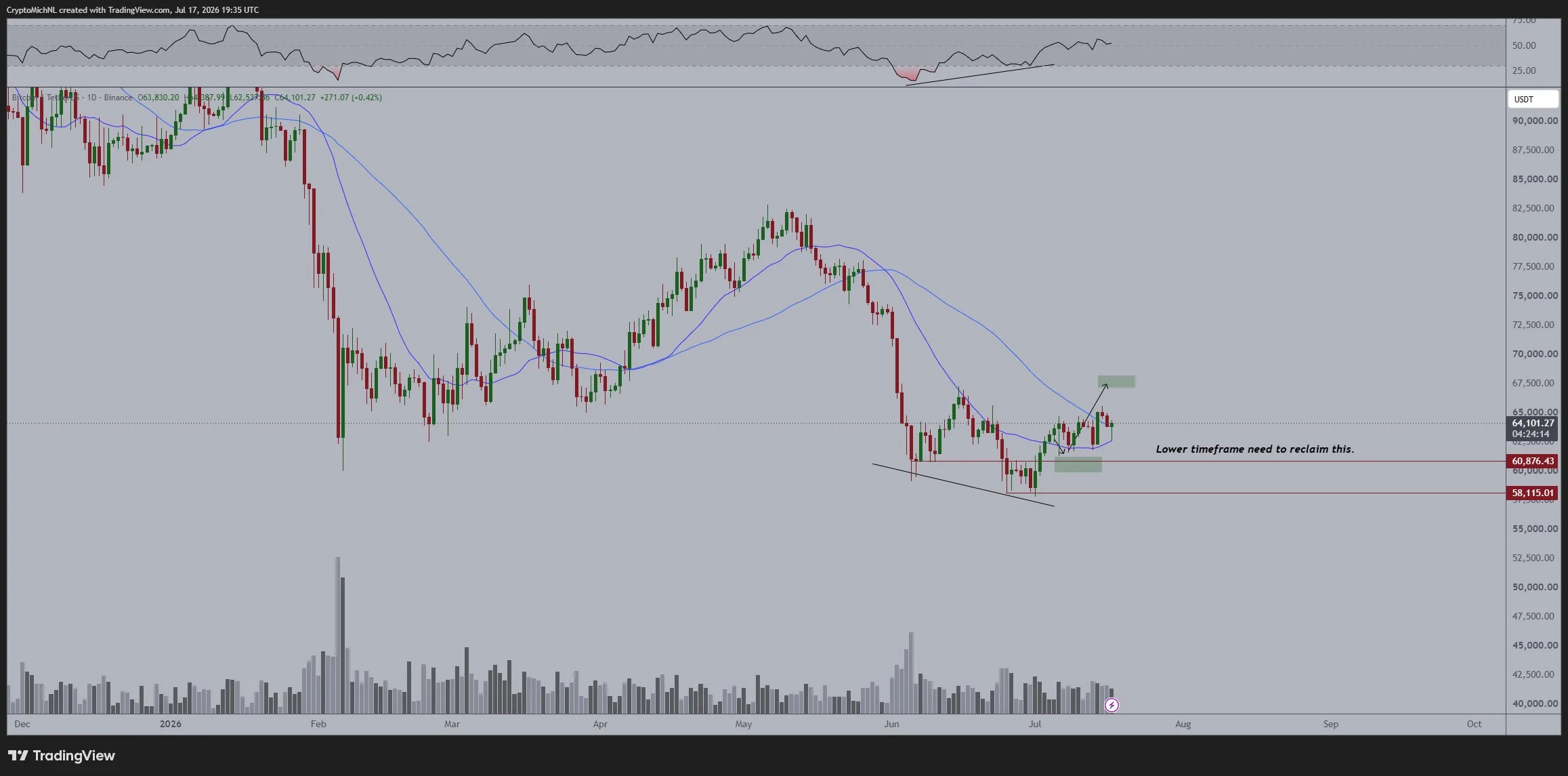Click the Feb label on time axis
Image resolution: width=1568 pixels, height=776 pixels.
(x=318, y=724)
